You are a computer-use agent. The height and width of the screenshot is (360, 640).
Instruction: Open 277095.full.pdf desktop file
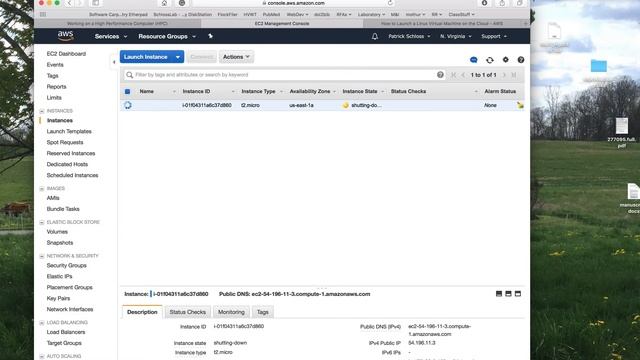[x=622, y=132]
